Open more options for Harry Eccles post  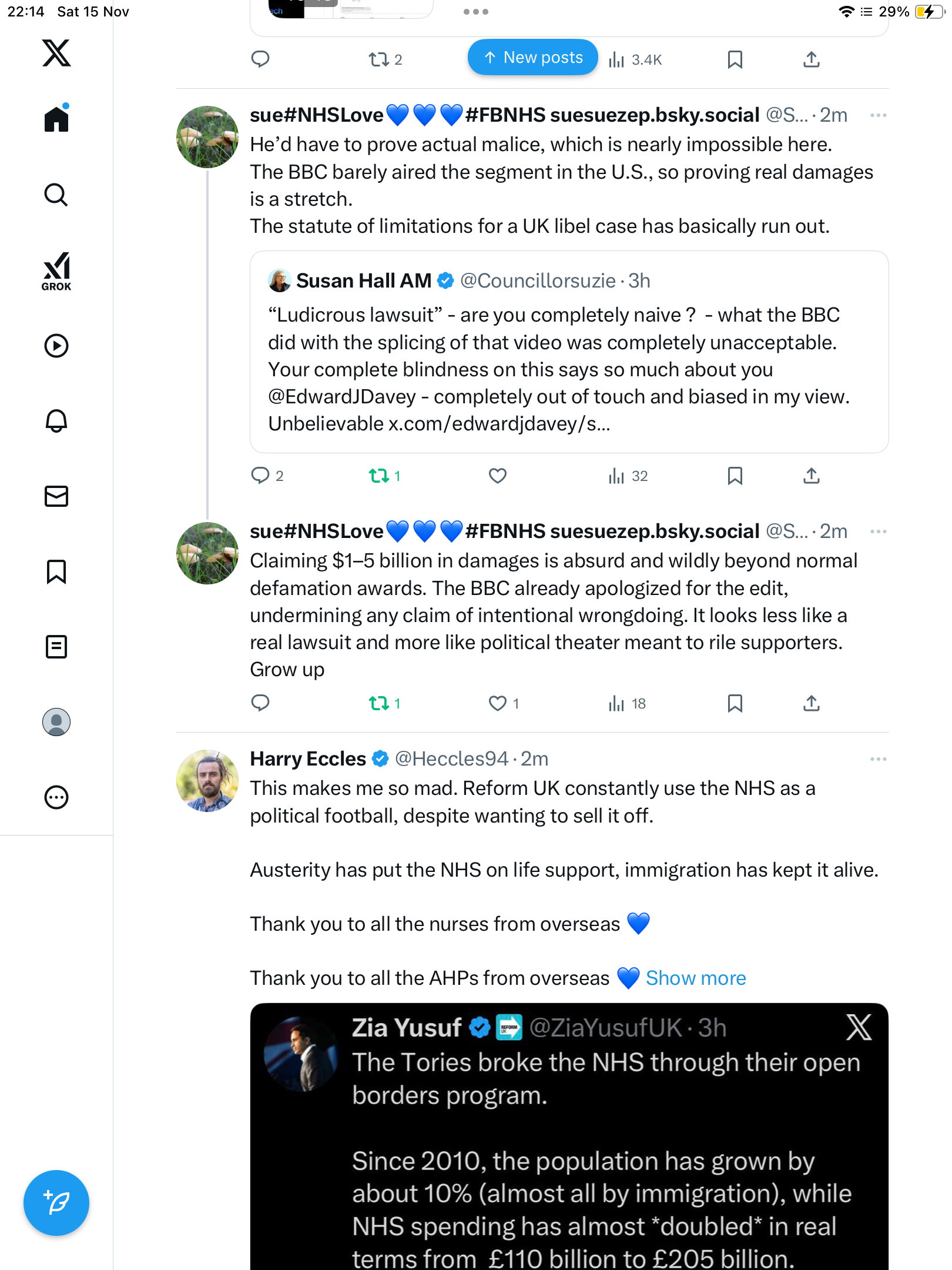pyautogui.click(x=878, y=759)
